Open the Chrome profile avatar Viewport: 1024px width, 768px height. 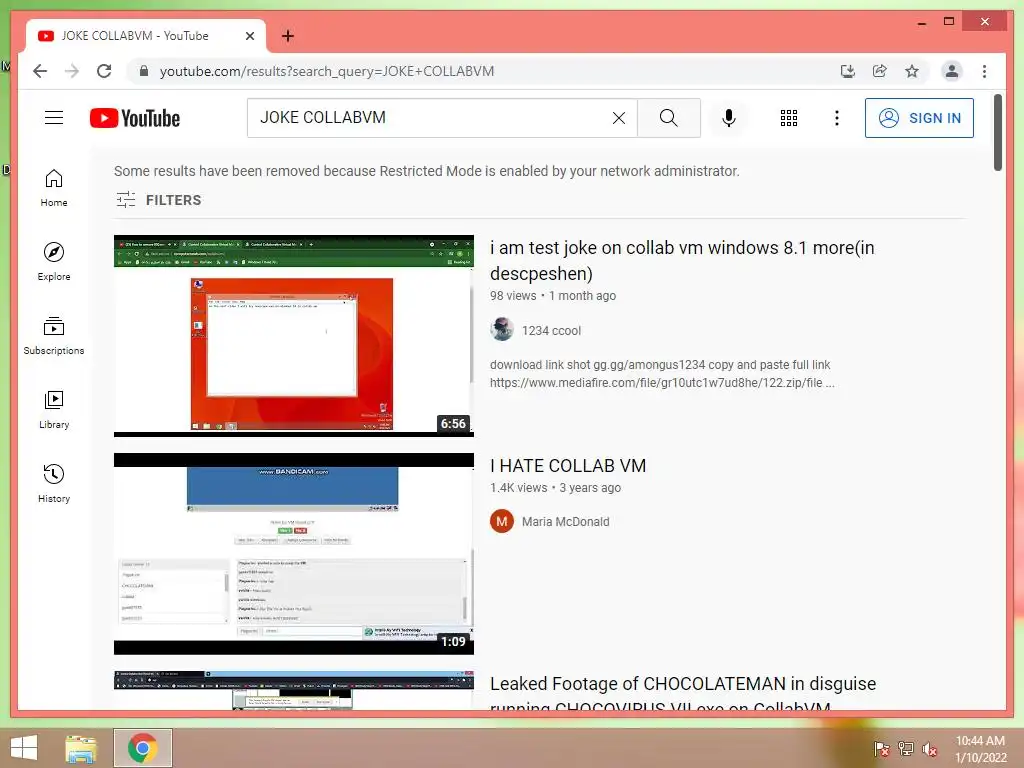(952, 71)
